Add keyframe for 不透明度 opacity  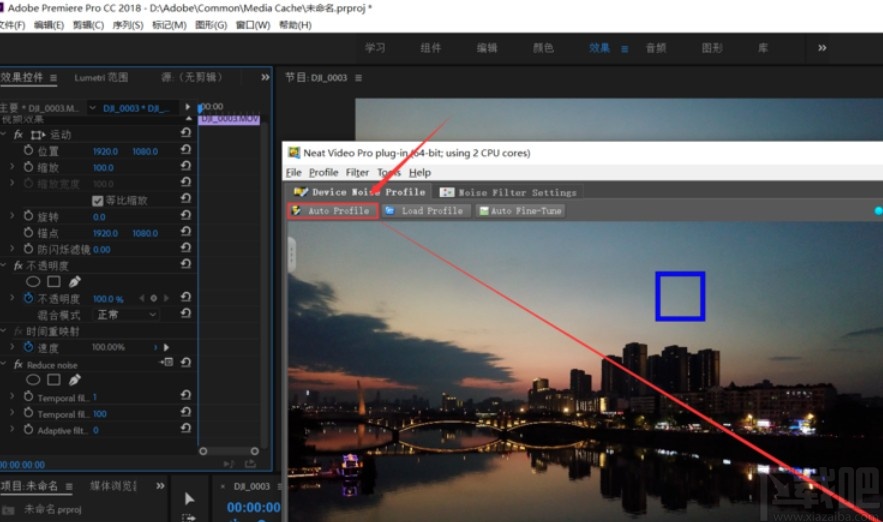tap(154, 299)
